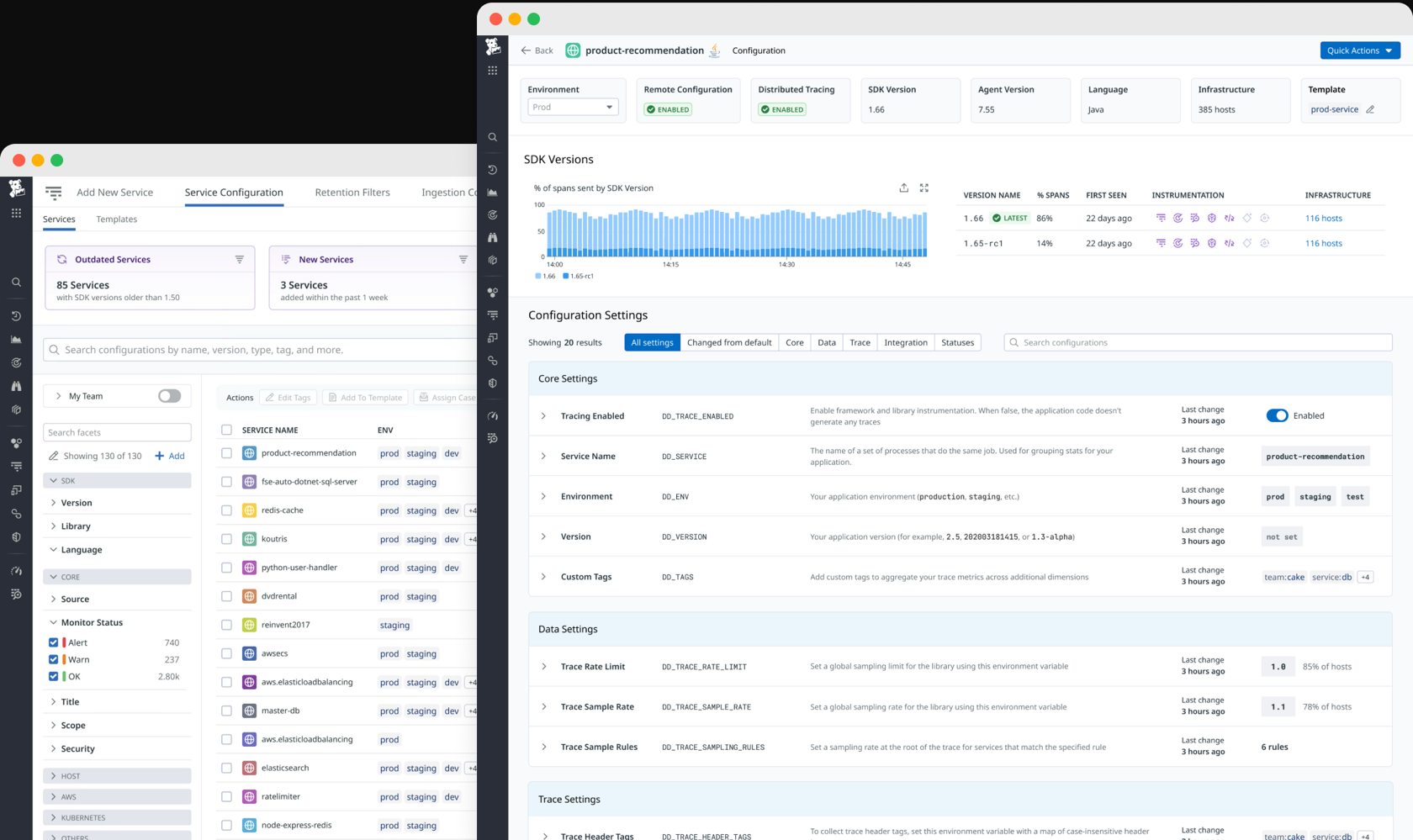Check select-all box next to SERVICE NAME

click(226, 430)
